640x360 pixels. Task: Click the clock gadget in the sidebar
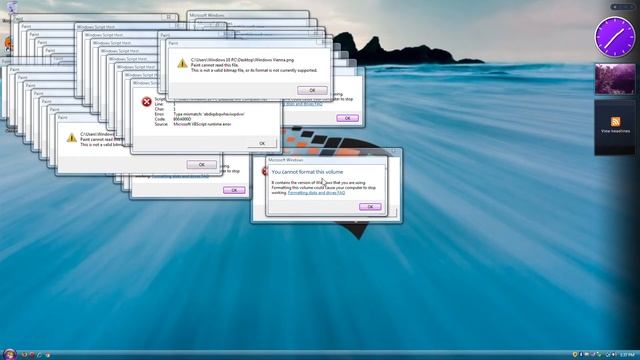click(615, 37)
